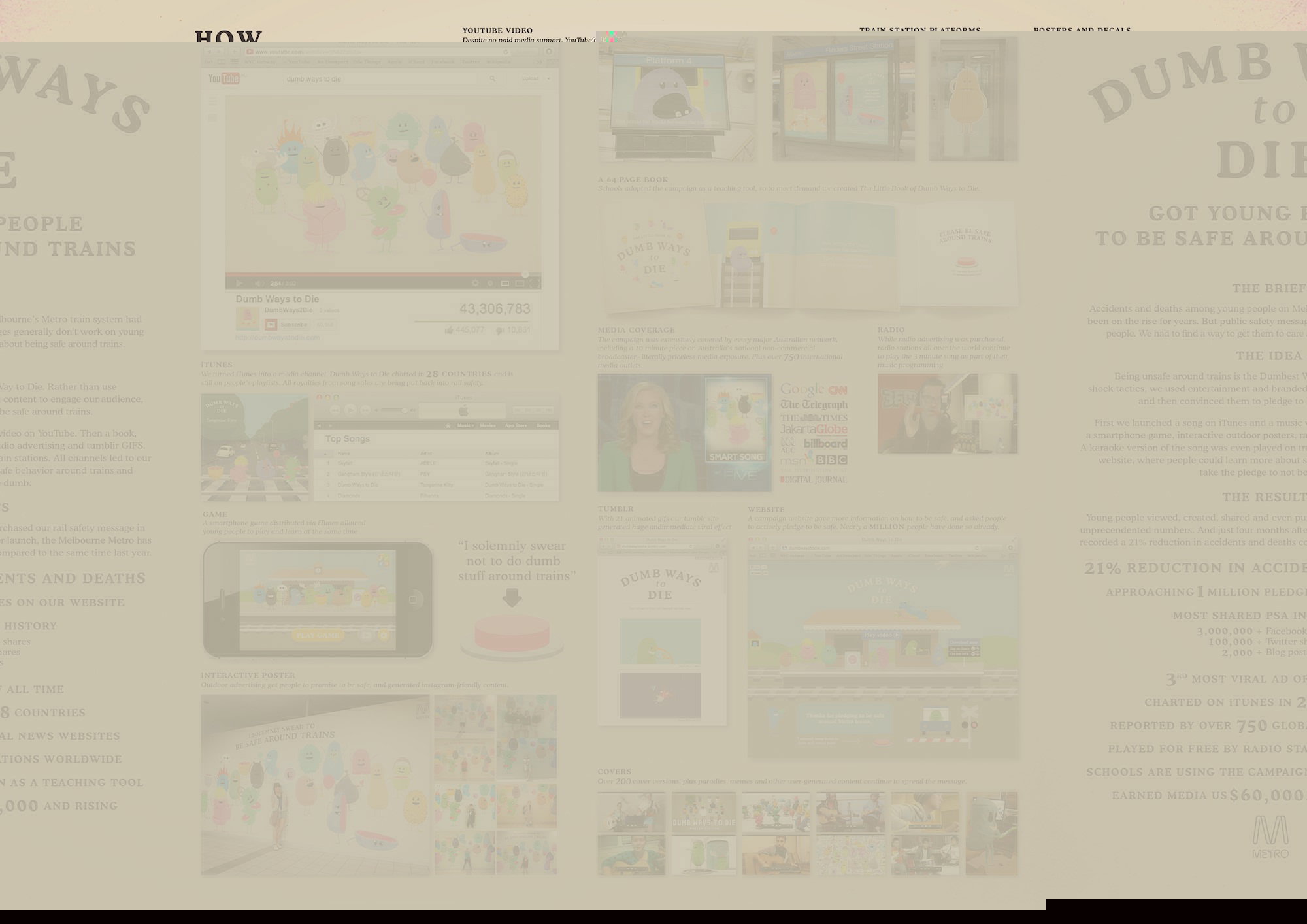Click the first Tumblr GIF with the green character
This screenshot has height=924, width=1307.
pos(660,642)
